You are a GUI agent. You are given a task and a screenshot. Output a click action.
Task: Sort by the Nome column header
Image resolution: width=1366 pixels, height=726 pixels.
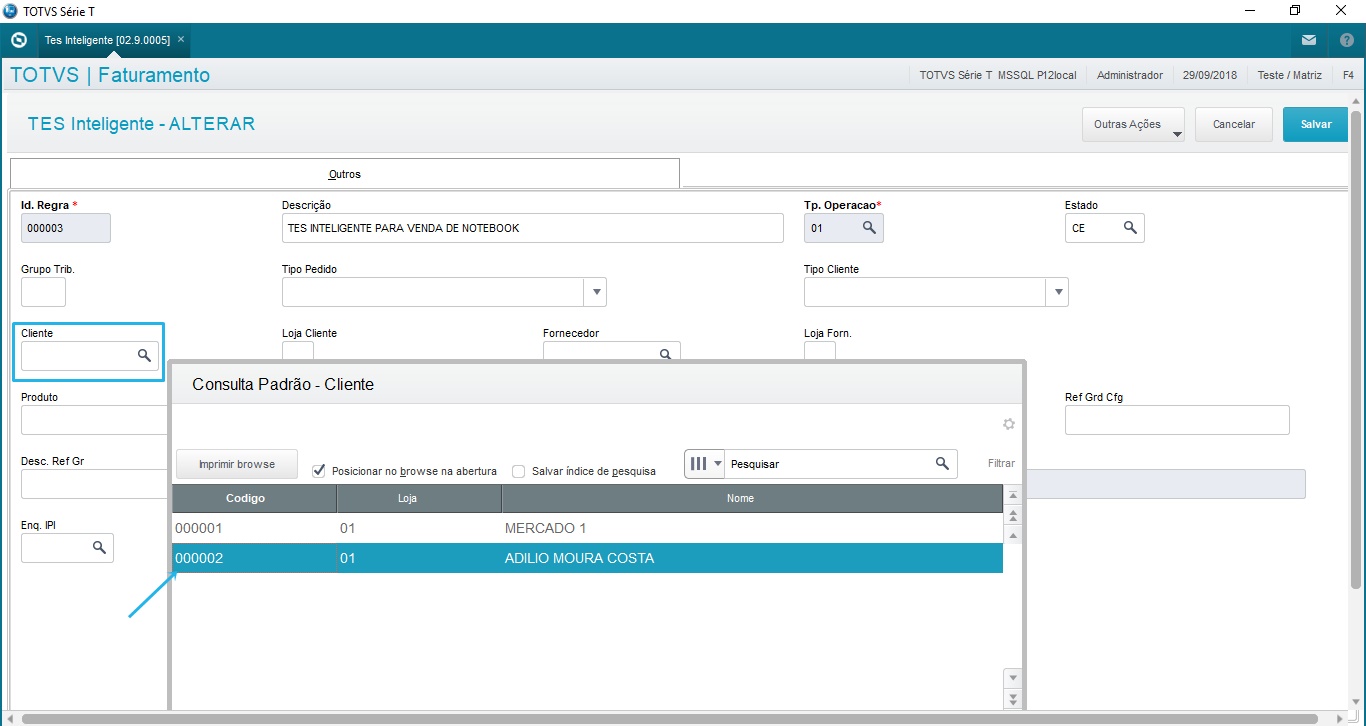[752, 498]
